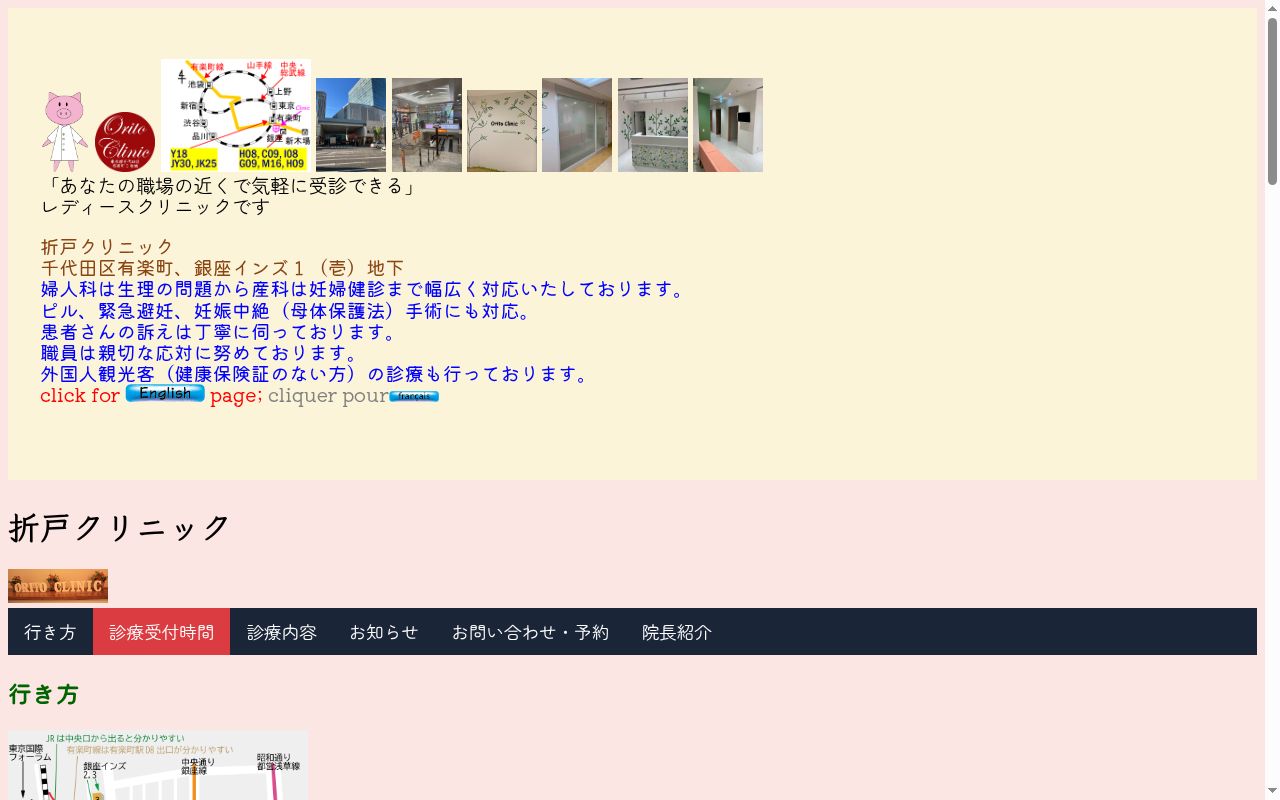This screenshot has width=1280, height=800.
Task: Open the reception counter photo
Action: coord(653,125)
